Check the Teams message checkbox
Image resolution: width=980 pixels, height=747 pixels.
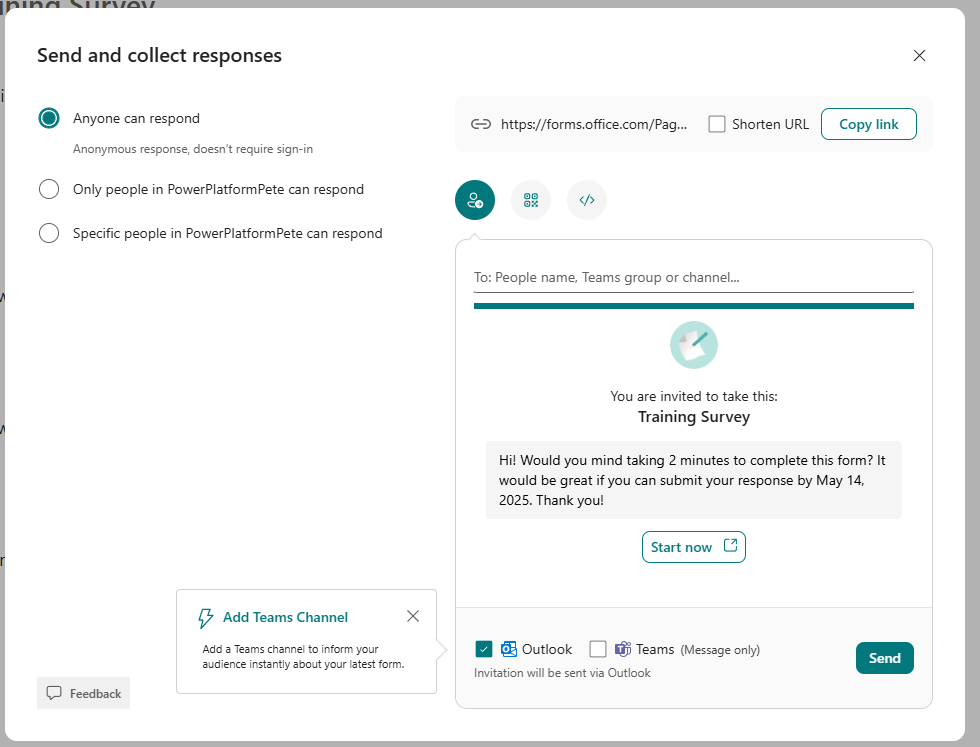tap(598, 649)
